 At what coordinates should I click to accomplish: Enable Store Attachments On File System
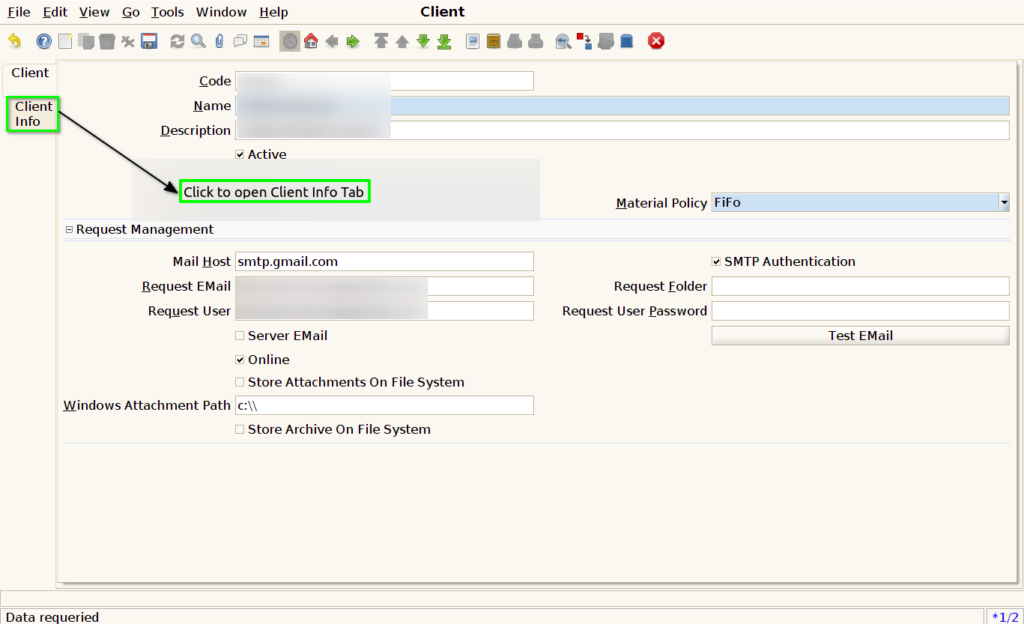(240, 382)
